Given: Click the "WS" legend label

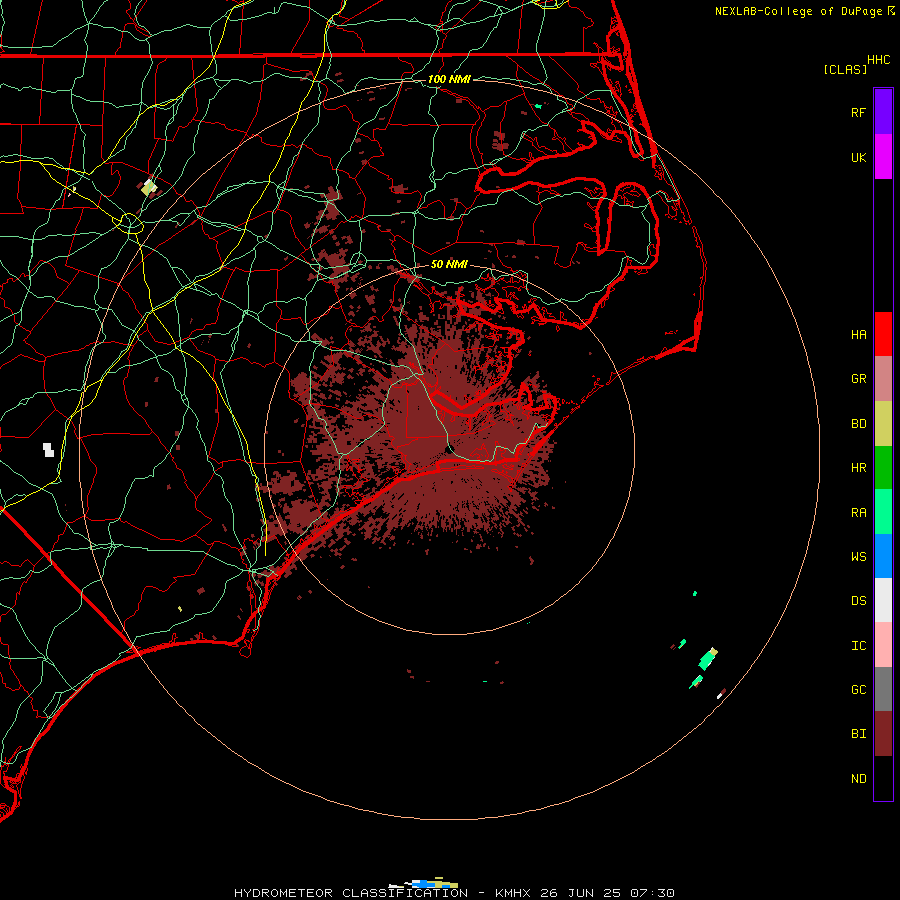Looking at the screenshot, I should 858,557.
